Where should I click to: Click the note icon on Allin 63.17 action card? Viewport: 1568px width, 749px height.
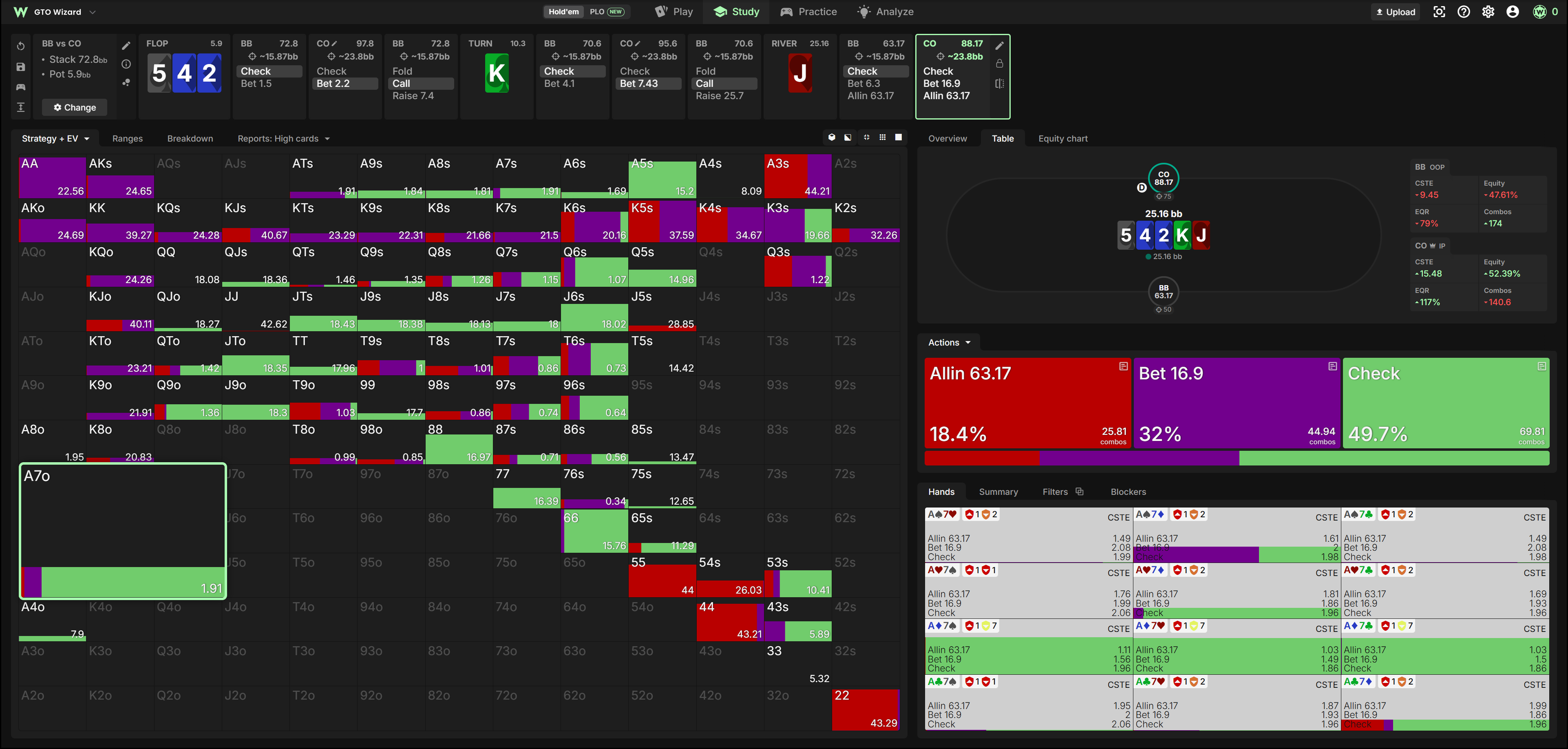pos(1123,366)
